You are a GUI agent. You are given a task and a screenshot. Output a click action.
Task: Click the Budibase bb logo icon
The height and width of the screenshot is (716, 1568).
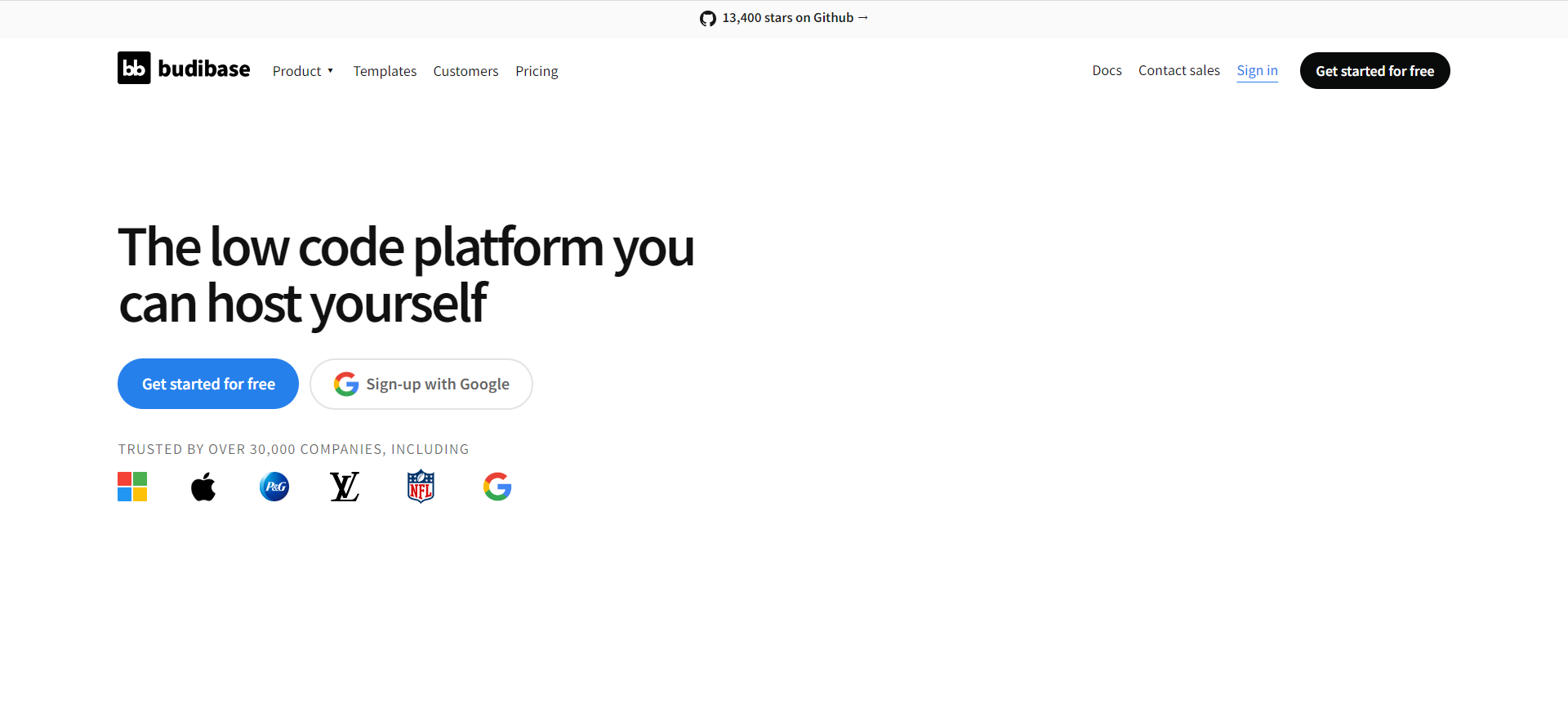[134, 68]
